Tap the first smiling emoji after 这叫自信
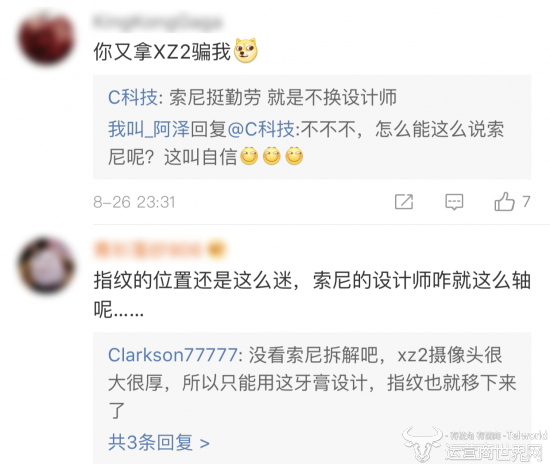This screenshot has height=464, width=550. tap(249, 156)
